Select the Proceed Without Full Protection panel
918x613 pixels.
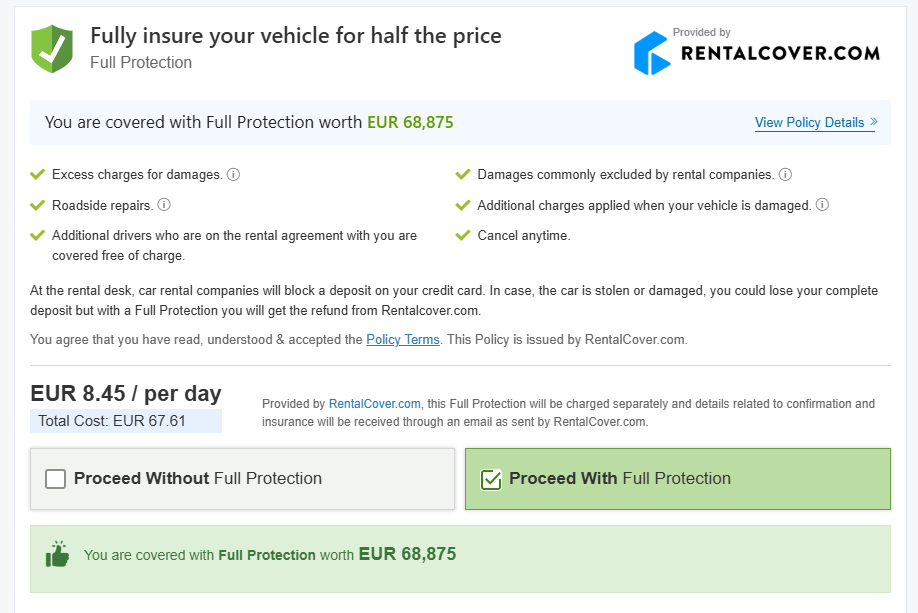(242, 479)
